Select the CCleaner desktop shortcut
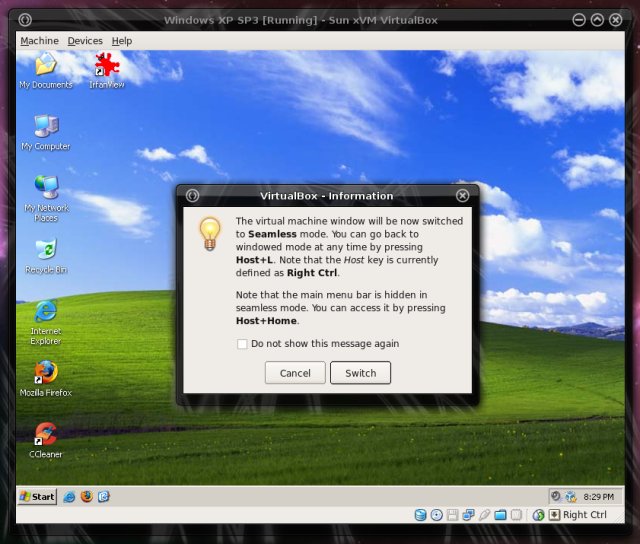Image resolution: width=640 pixels, height=544 pixels. tap(45, 435)
